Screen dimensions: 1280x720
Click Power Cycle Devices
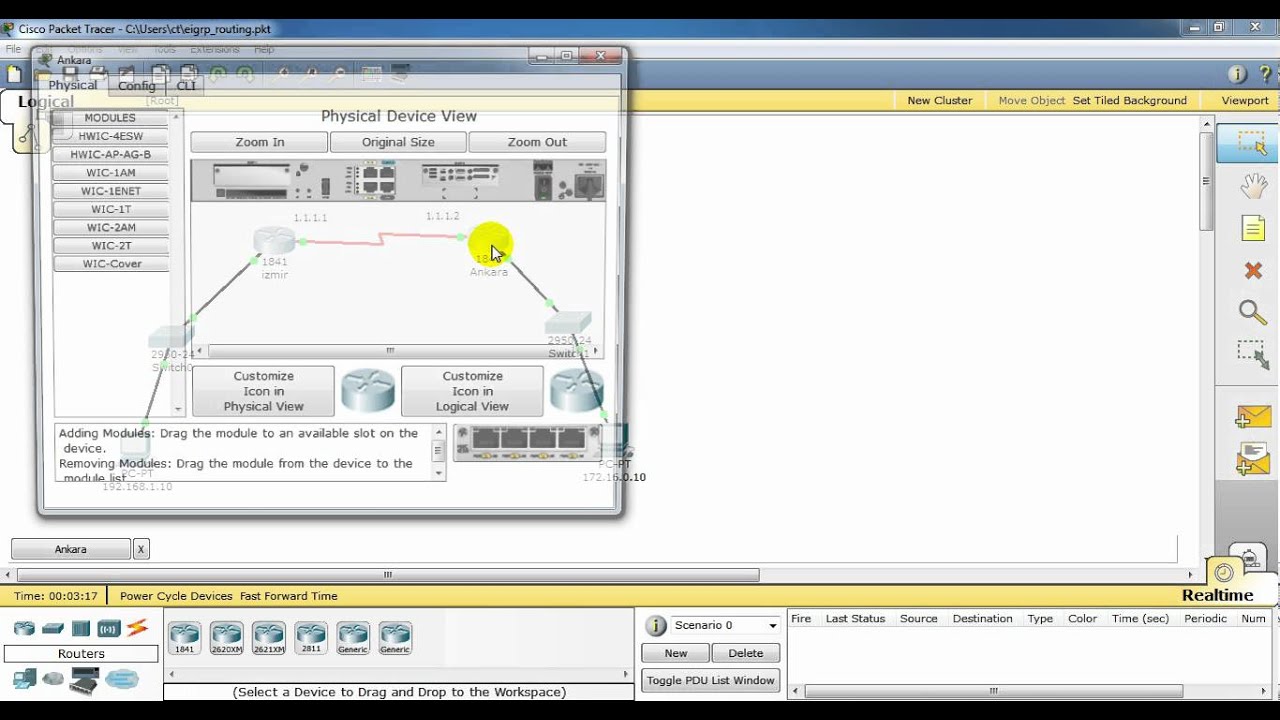click(176, 596)
